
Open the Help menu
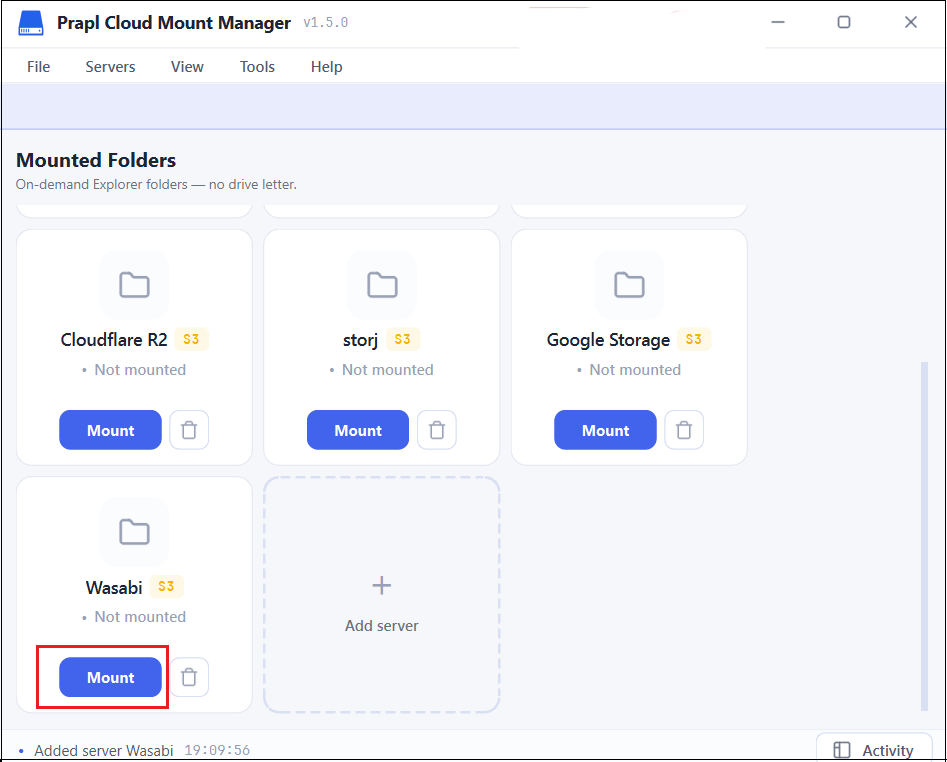(x=327, y=66)
